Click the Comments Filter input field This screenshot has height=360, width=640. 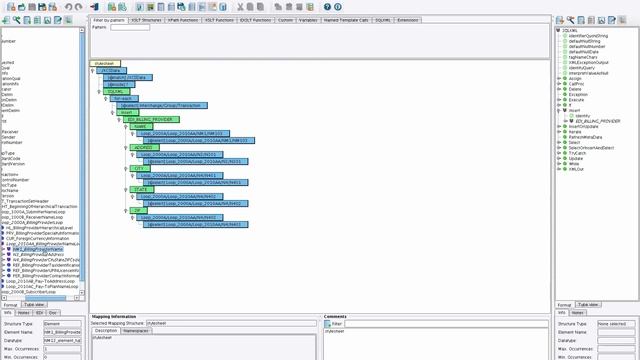pyautogui.click(x=446, y=324)
